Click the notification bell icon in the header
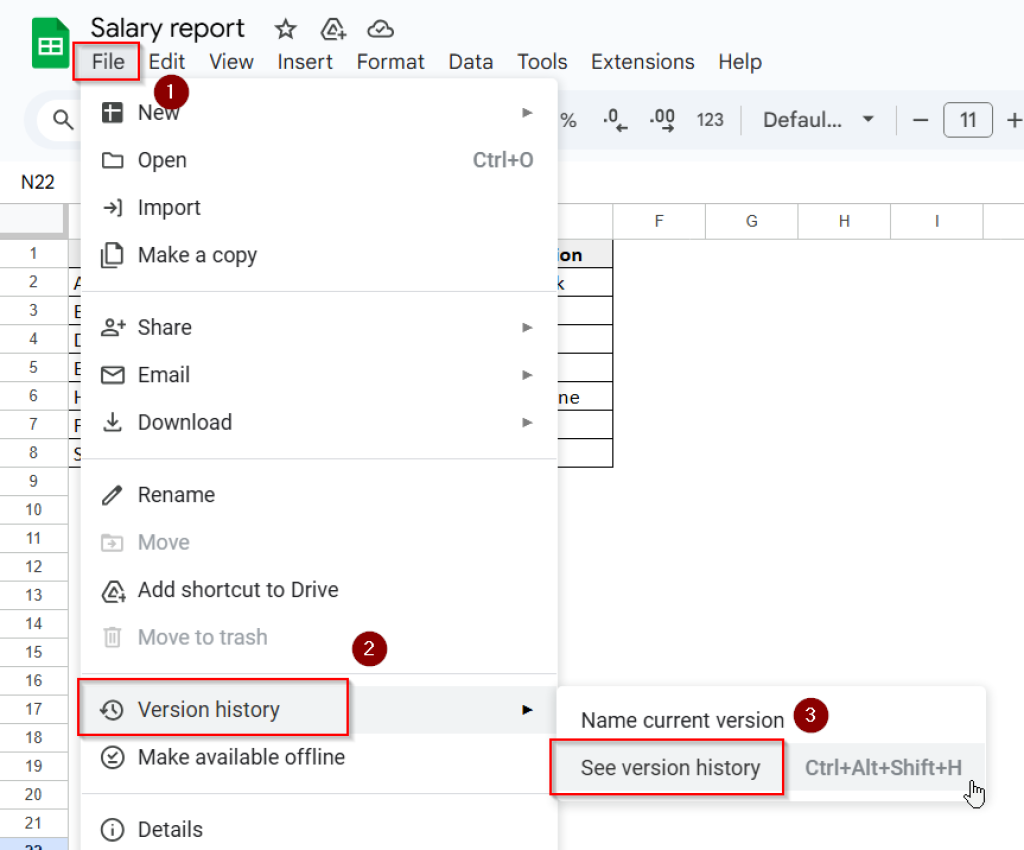This screenshot has height=850, width=1024. click(333, 28)
